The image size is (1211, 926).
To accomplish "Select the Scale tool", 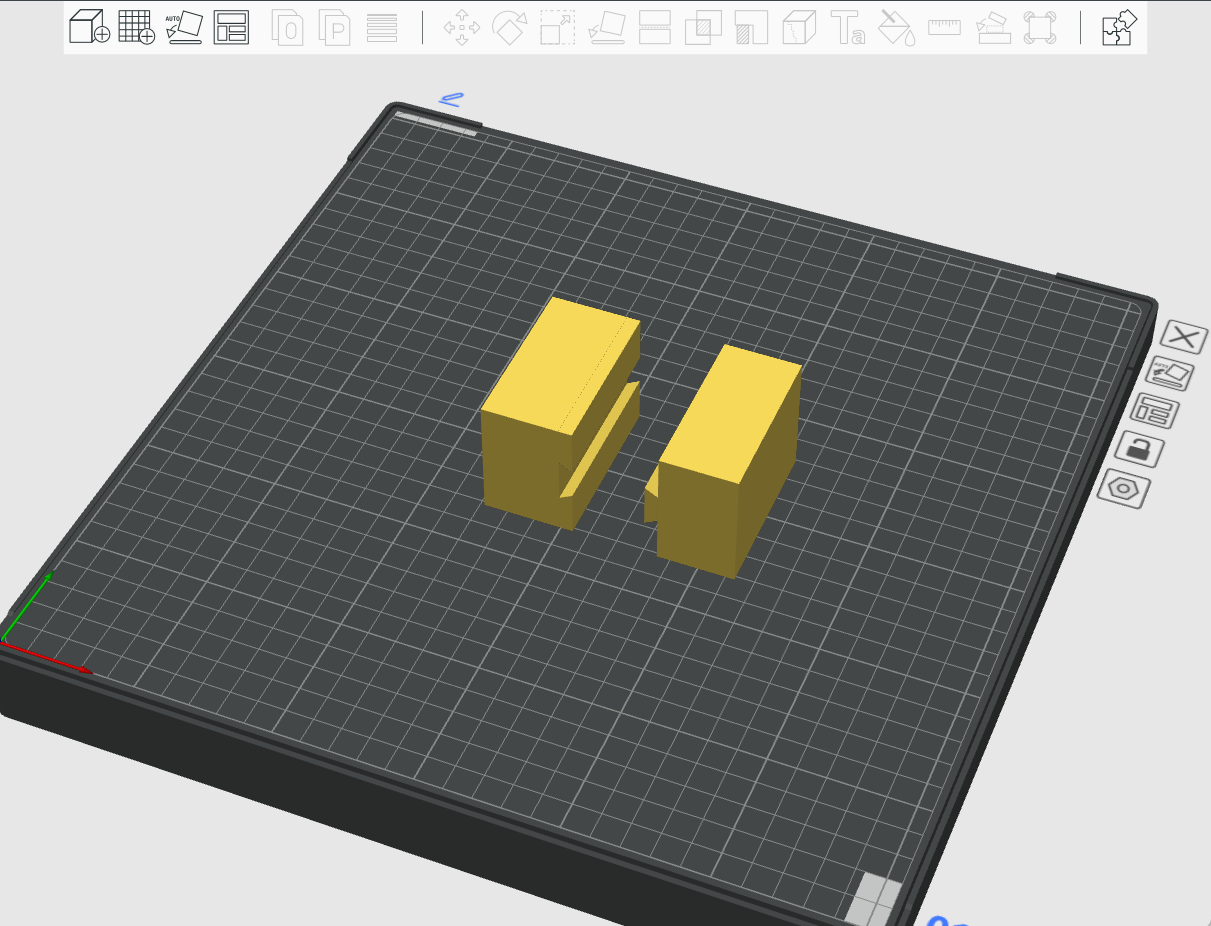I will pyautogui.click(x=557, y=27).
